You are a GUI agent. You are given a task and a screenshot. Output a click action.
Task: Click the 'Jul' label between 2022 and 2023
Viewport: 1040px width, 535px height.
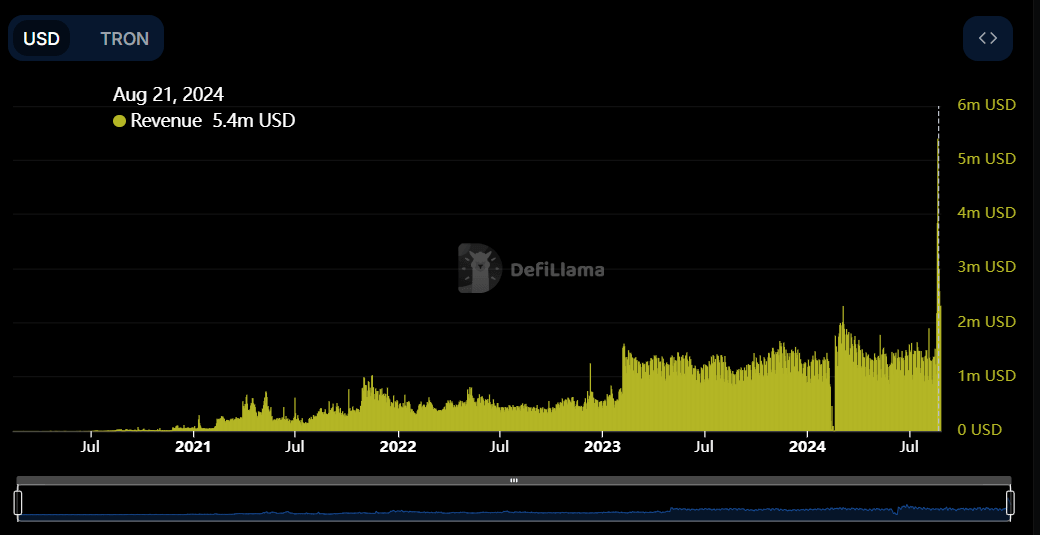click(x=500, y=447)
